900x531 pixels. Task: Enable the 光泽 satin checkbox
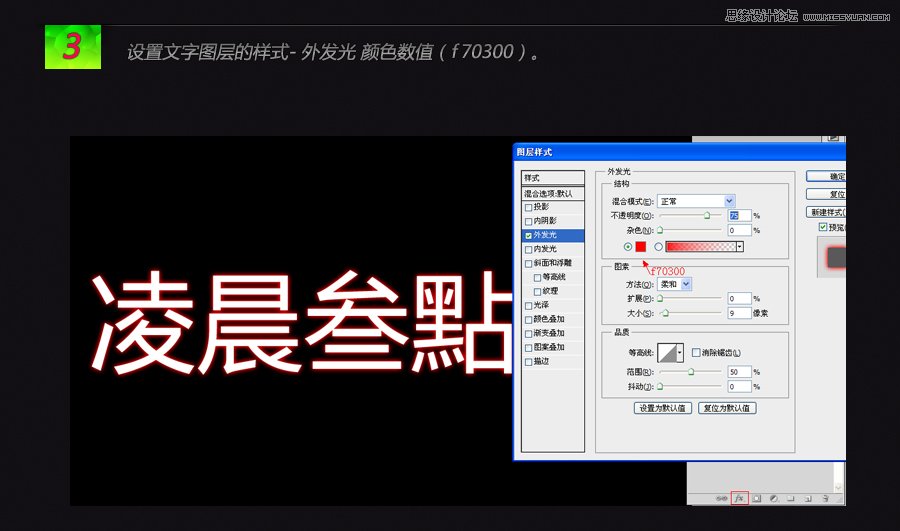529,305
